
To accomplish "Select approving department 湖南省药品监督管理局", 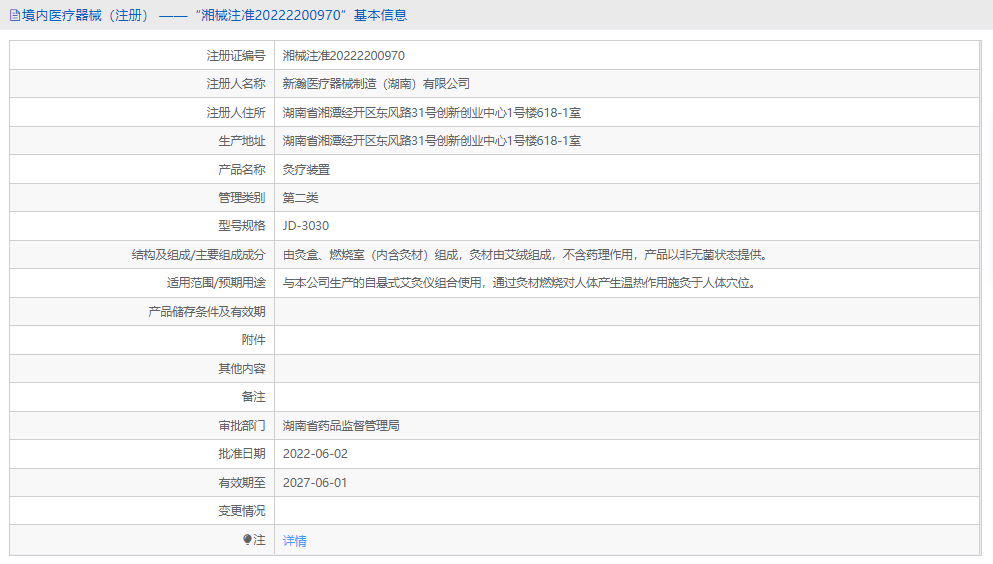I will [341, 425].
